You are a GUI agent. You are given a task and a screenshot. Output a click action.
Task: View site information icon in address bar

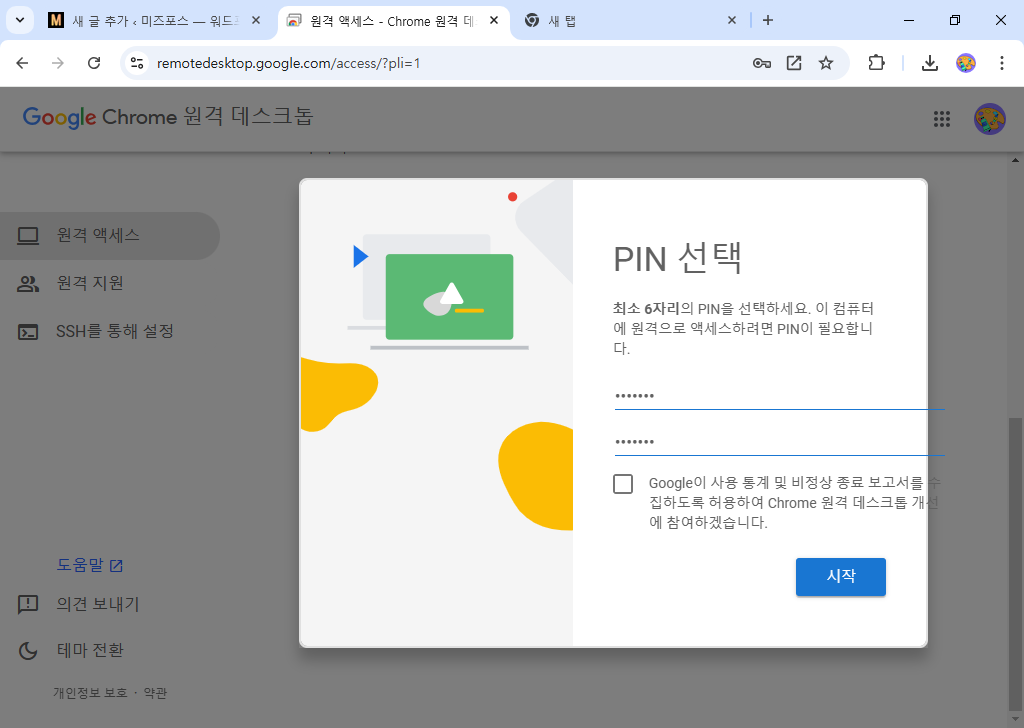(x=136, y=63)
